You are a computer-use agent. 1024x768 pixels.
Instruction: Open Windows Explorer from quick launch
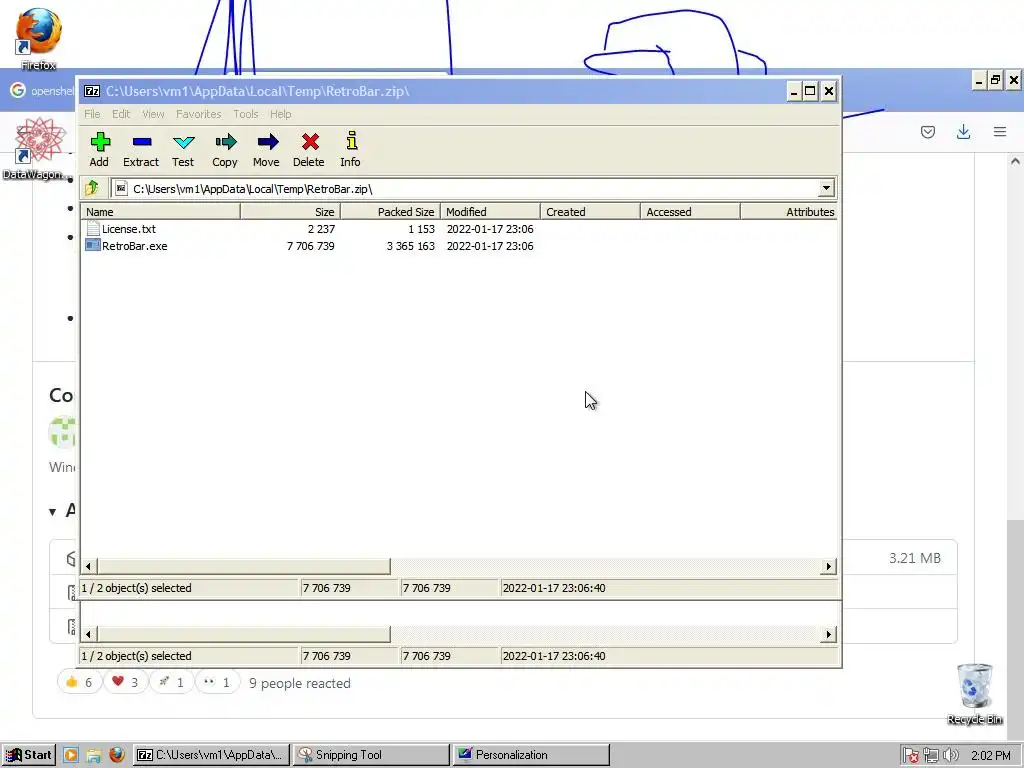click(x=93, y=755)
